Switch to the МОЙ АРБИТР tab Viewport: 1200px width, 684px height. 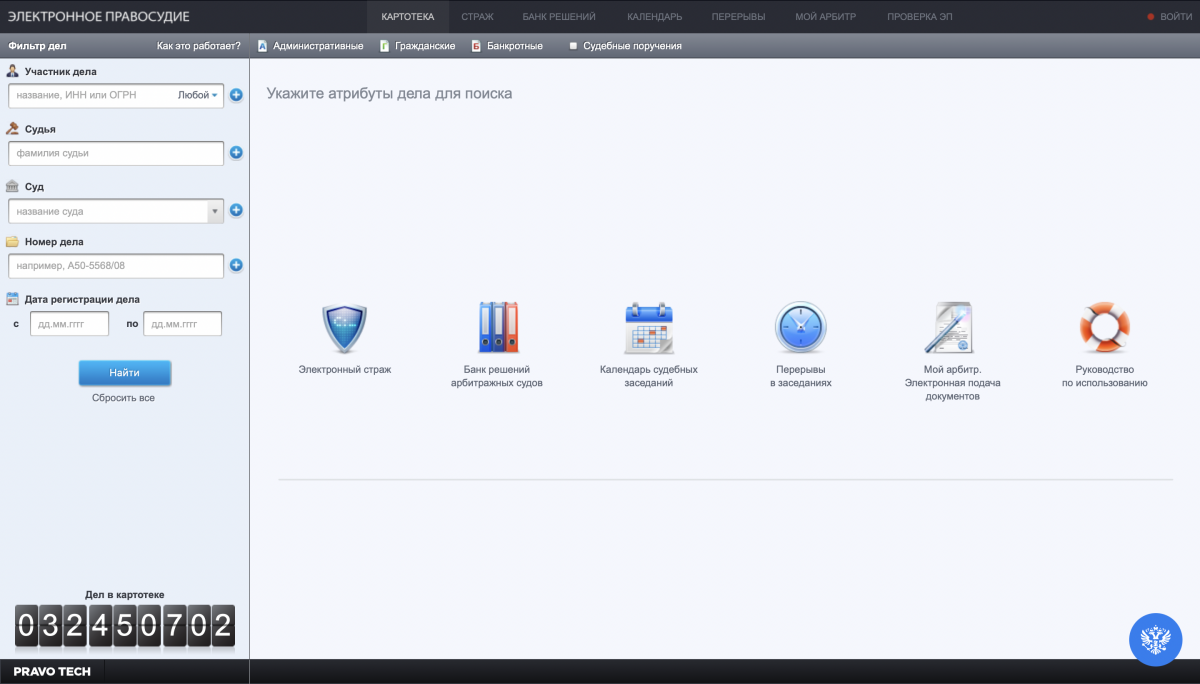(826, 17)
